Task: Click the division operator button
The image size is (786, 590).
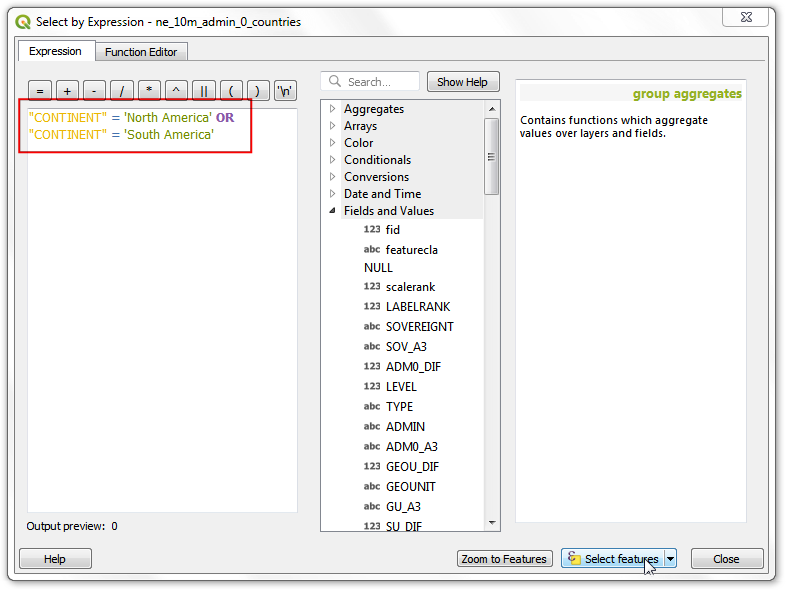Action: pyautogui.click(x=122, y=91)
